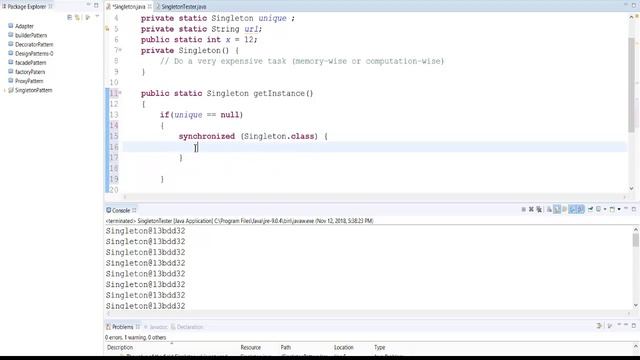Click the Pin Console icon

click(x=590, y=209)
